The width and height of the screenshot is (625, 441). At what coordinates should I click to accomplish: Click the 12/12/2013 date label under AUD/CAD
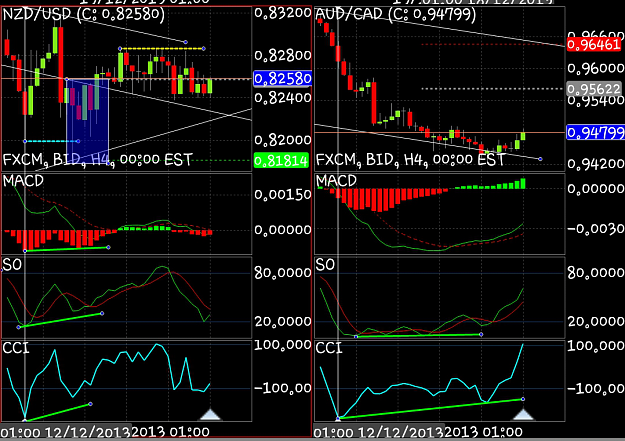pyautogui.click(x=401, y=433)
